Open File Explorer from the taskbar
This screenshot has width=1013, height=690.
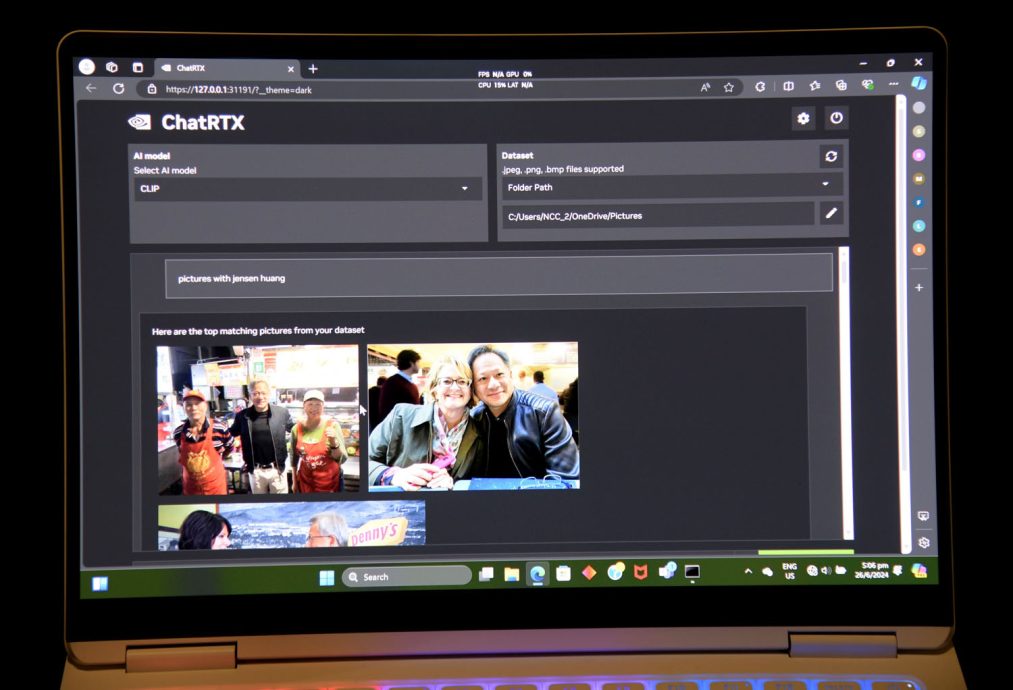point(512,574)
